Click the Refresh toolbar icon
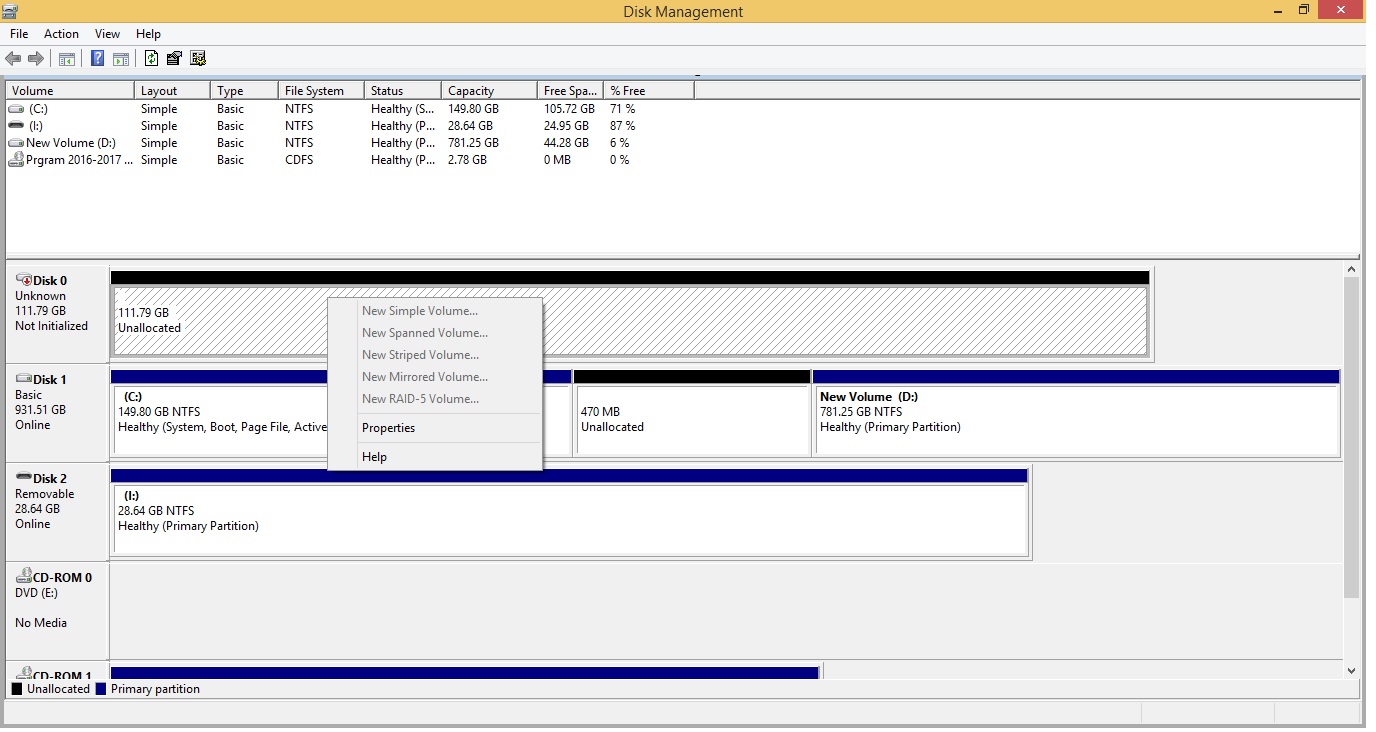Image resolution: width=1376 pixels, height=732 pixels. click(x=151, y=59)
